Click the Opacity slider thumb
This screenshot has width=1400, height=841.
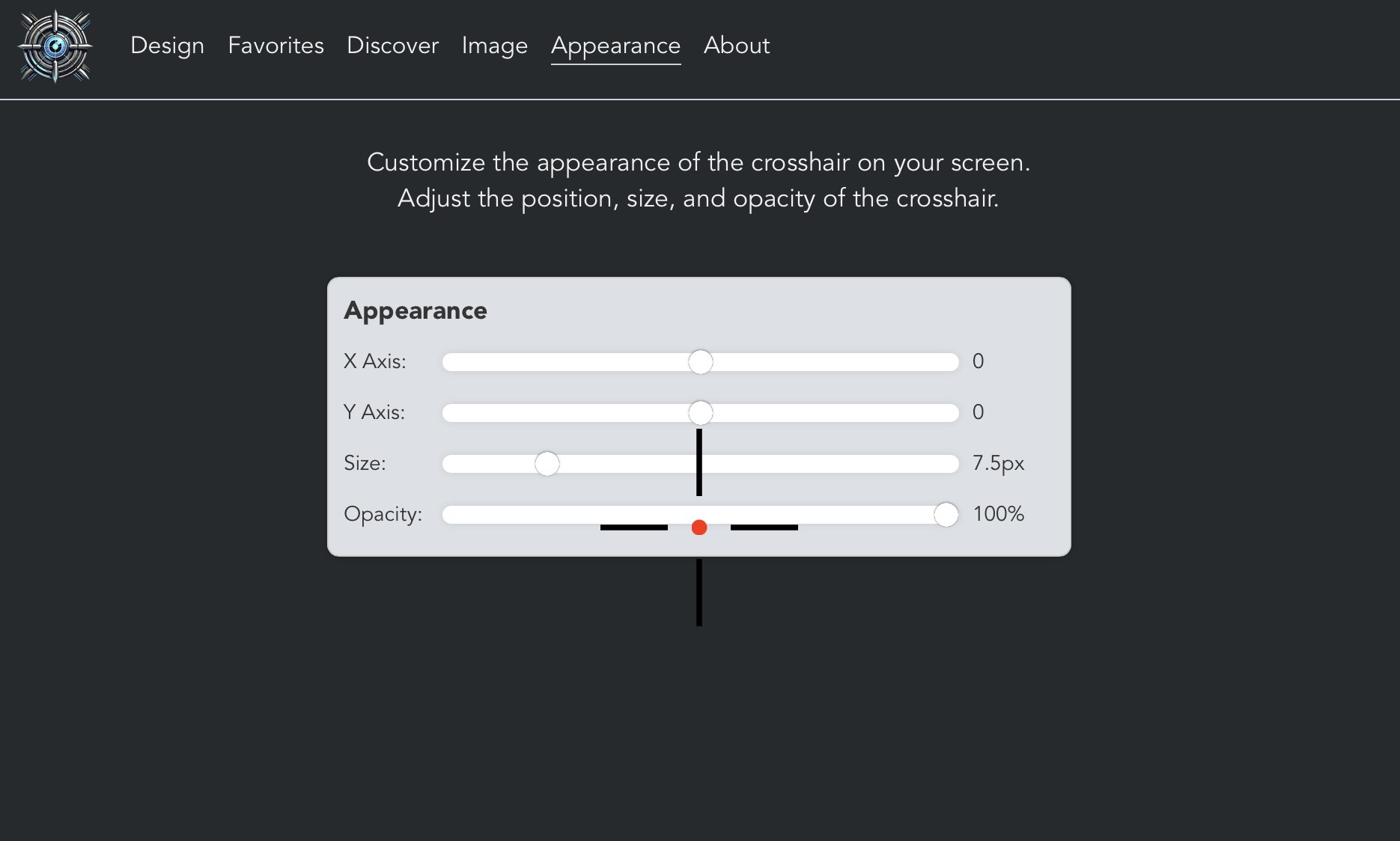[946, 515]
